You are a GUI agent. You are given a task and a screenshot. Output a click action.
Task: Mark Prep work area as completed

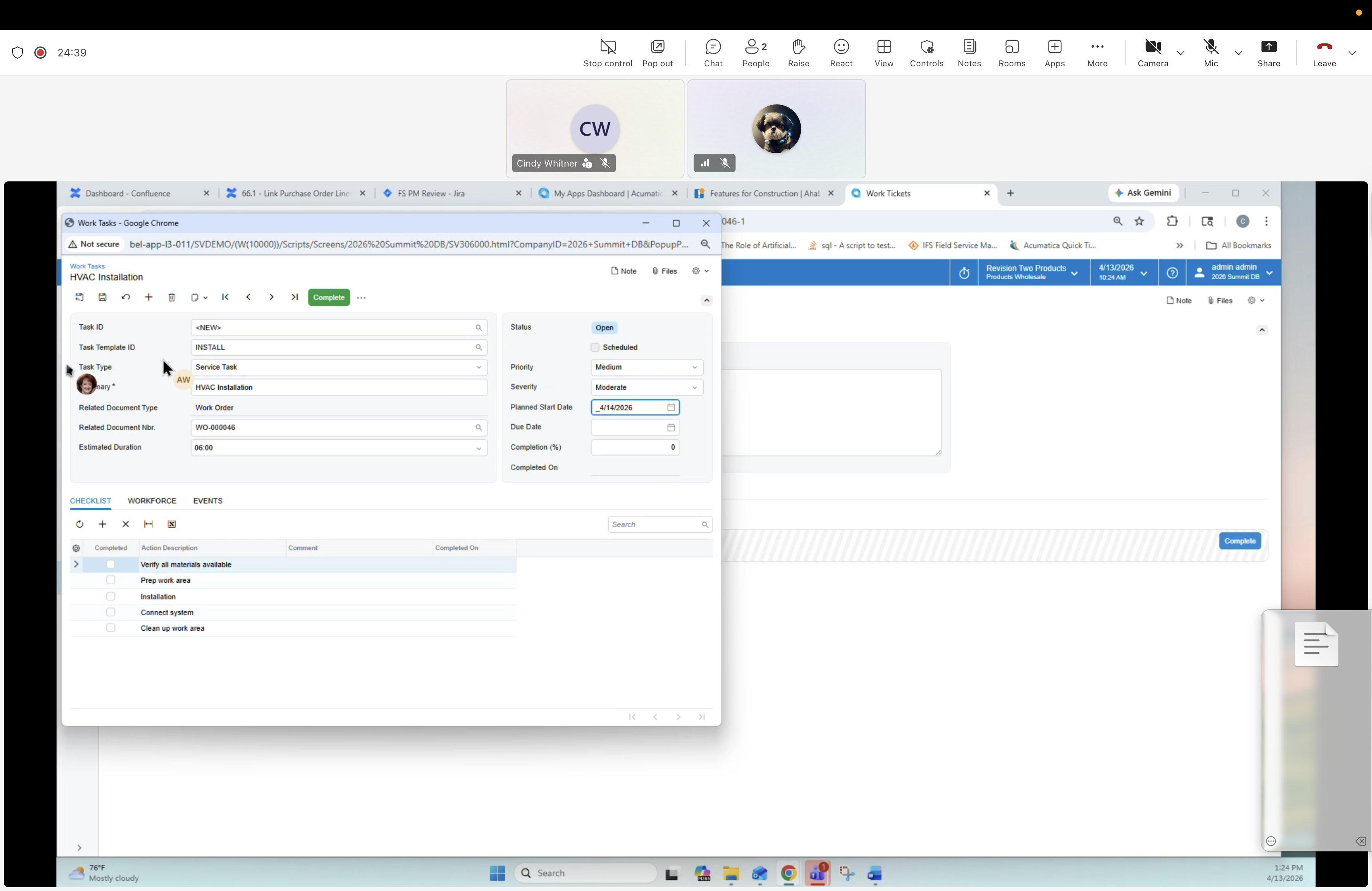[x=111, y=580]
